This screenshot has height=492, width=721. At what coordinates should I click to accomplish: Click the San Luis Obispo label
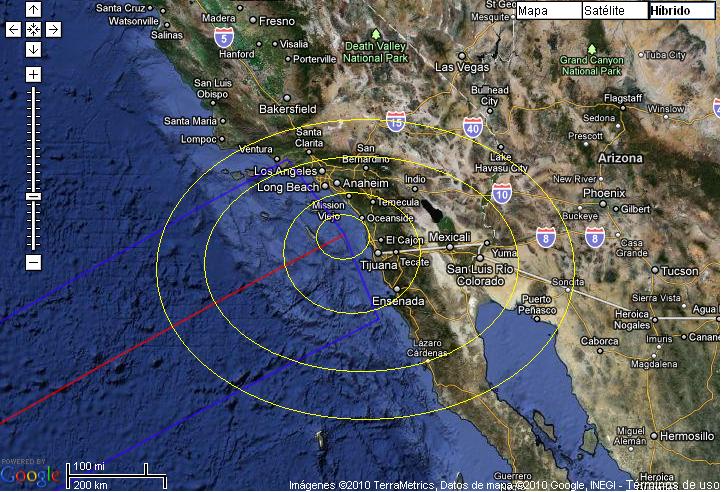212,88
